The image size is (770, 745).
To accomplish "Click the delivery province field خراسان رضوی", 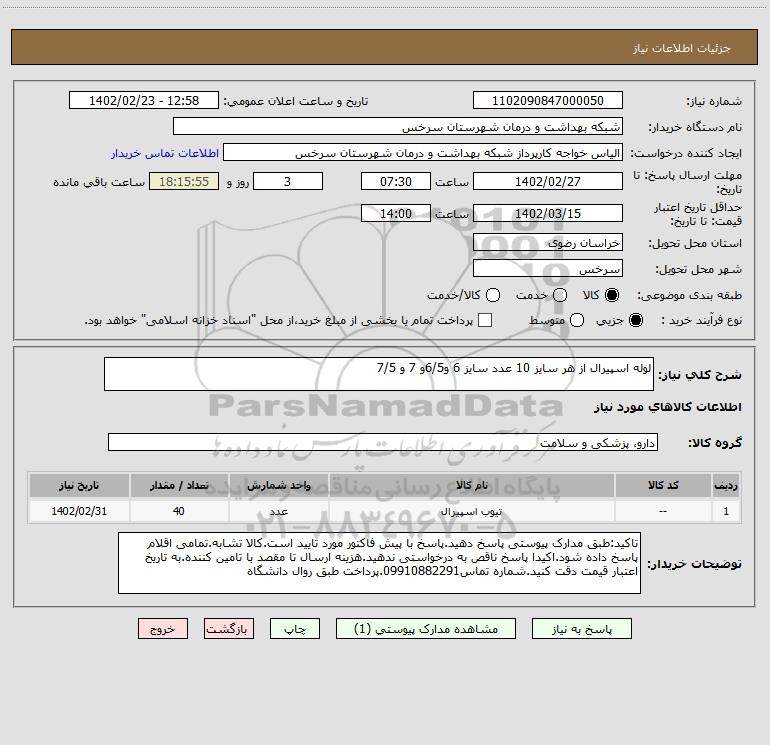I will point(548,243).
